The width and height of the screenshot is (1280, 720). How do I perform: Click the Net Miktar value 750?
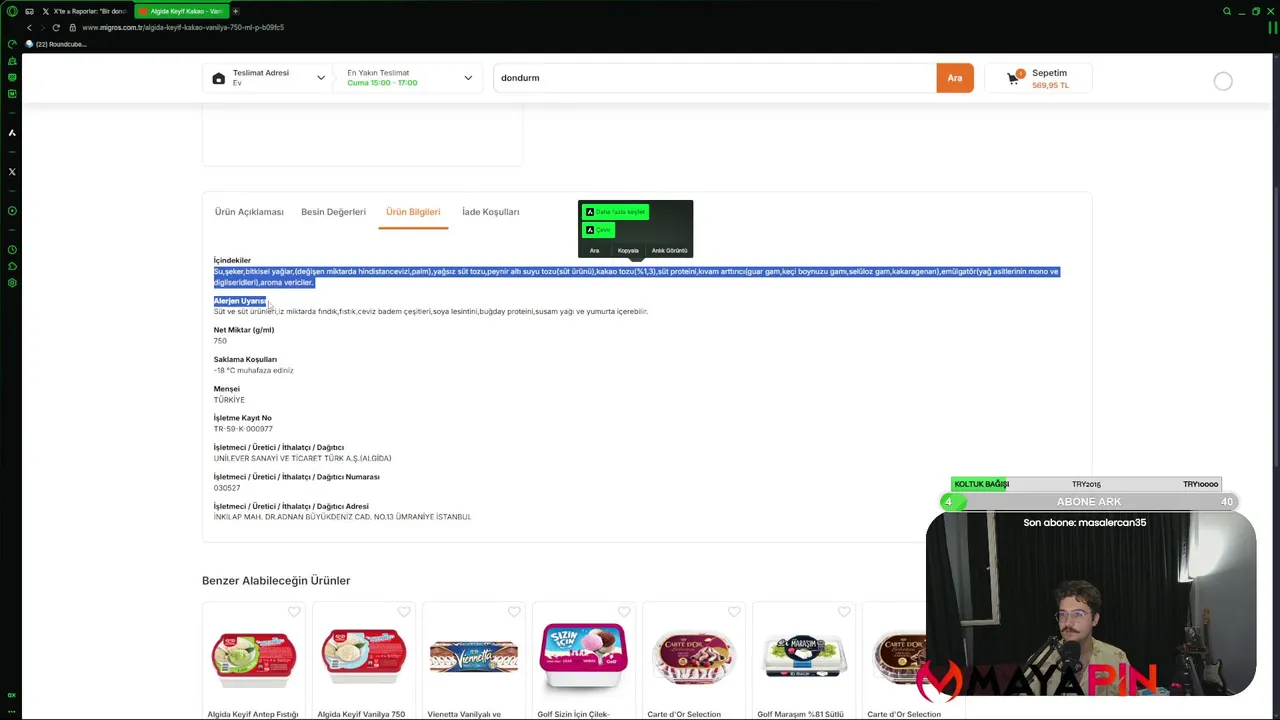point(220,341)
